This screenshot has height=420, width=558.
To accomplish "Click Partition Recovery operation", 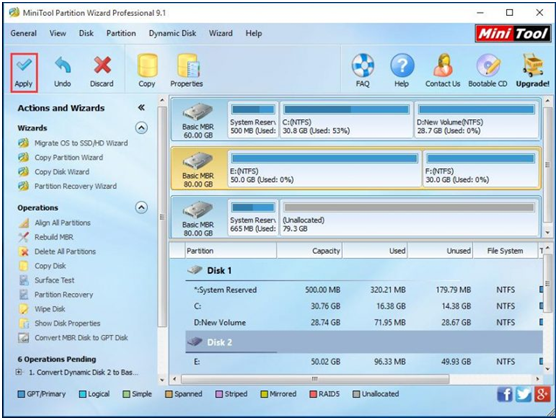I will coord(64,295).
